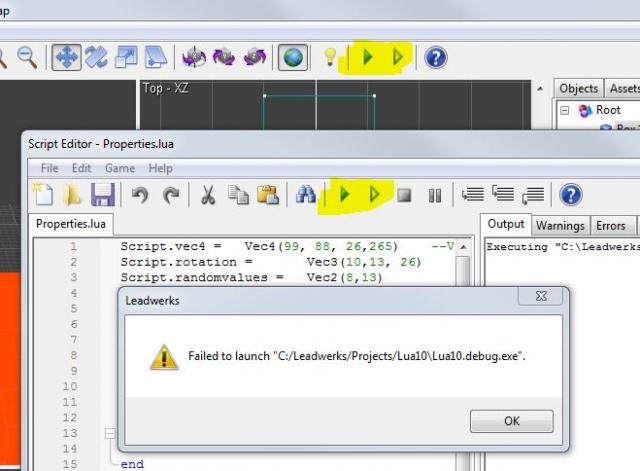Viewport: 640px width, 471px height.
Task: Click the light bulb icon in main toolbar
Action: [x=330, y=57]
